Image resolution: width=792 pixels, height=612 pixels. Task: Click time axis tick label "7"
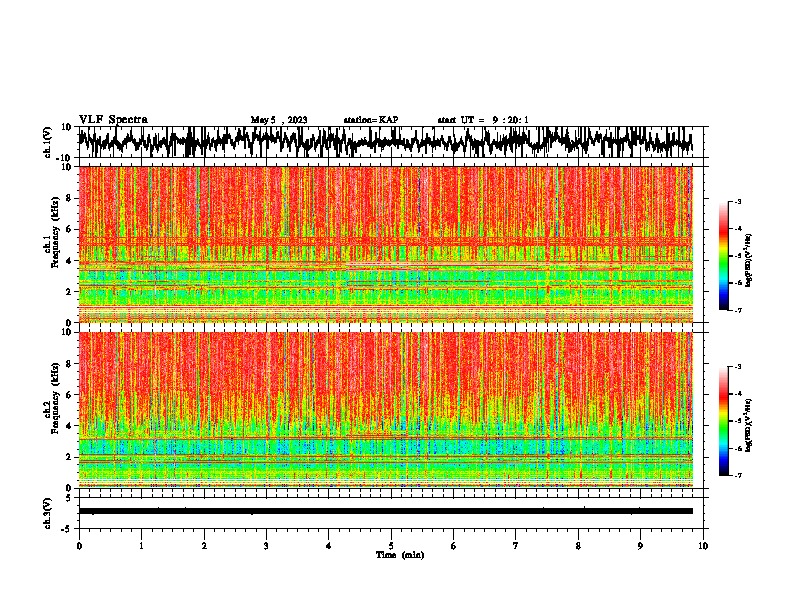(516, 546)
